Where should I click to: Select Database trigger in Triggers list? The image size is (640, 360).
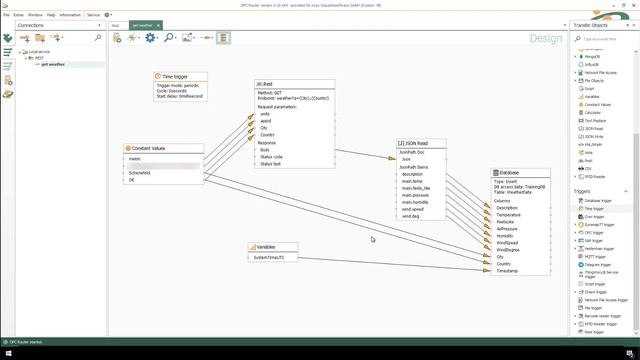pyautogui.click(x=598, y=200)
